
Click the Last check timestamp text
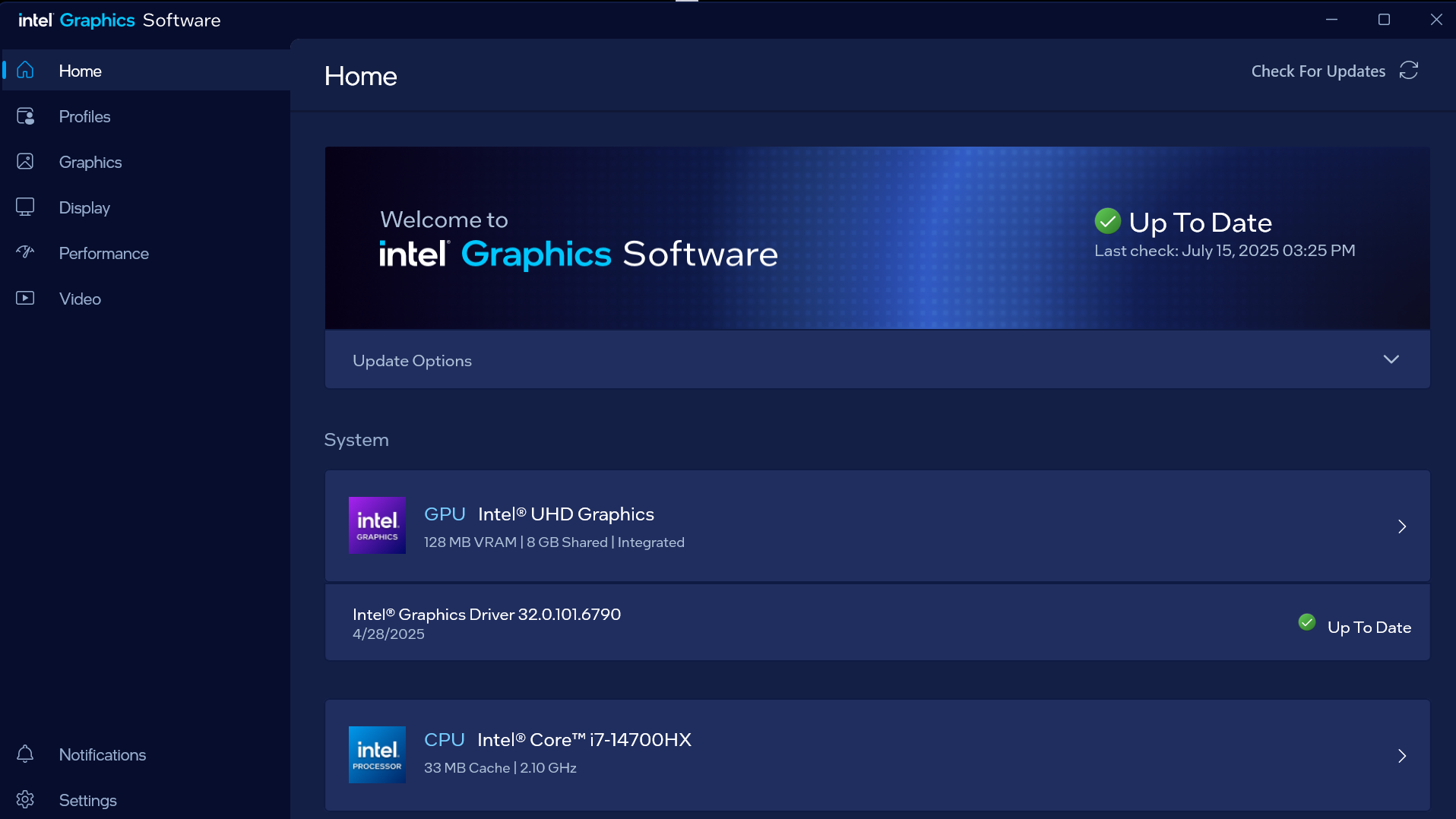tap(1224, 251)
